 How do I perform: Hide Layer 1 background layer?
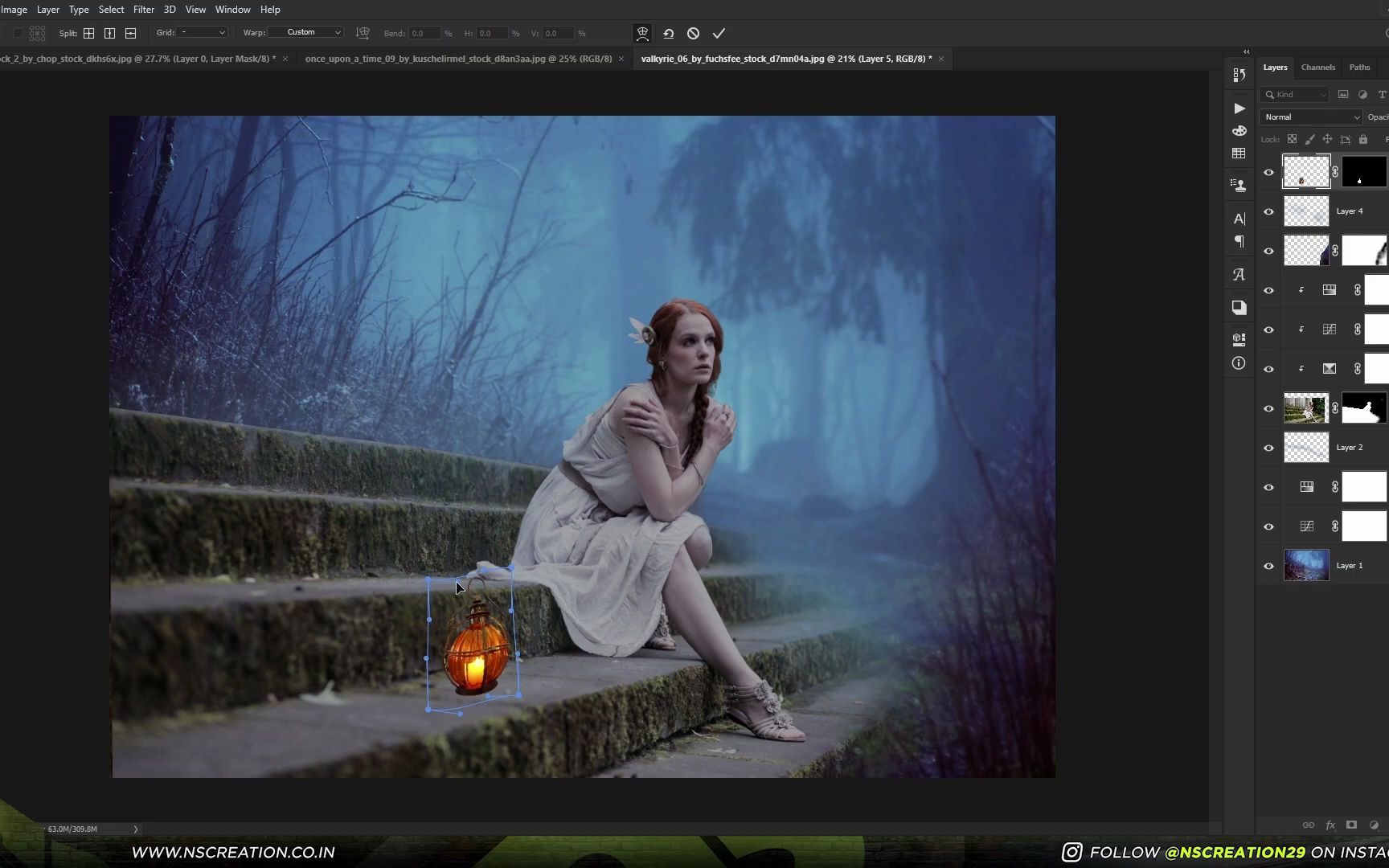(x=1268, y=566)
